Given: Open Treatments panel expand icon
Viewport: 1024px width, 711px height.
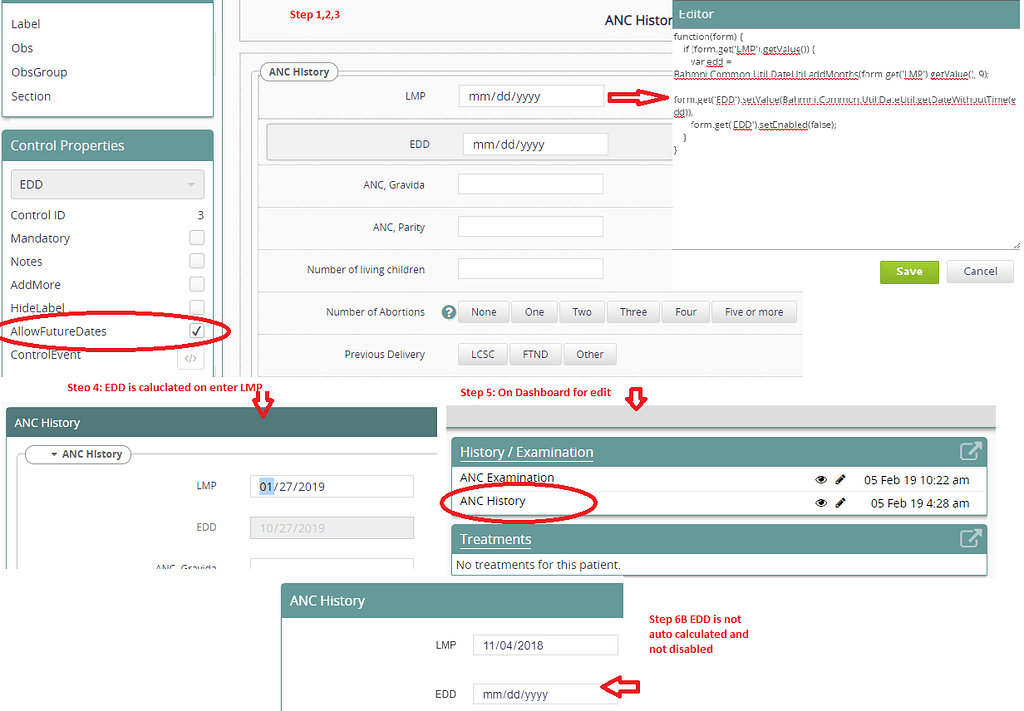Looking at the screenshot, I should 970,538.
